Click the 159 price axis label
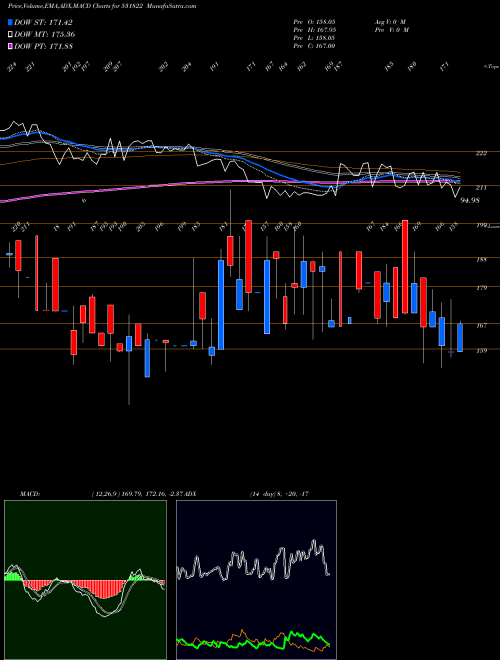The width and height of the screenshot is (500, 660). [481, 350]
